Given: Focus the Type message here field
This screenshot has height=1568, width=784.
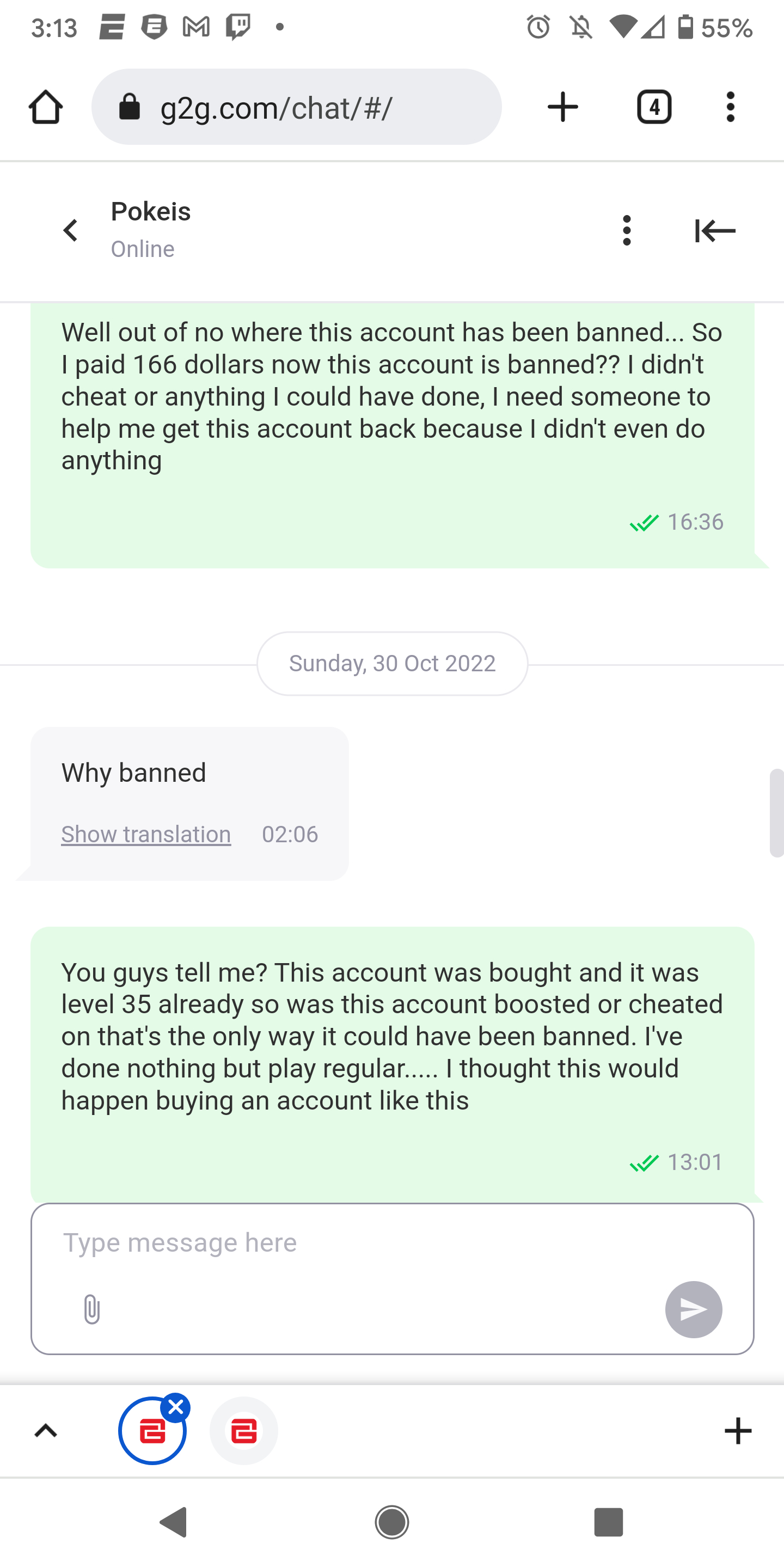Looking at the screenshot, I should (365, 1243).
